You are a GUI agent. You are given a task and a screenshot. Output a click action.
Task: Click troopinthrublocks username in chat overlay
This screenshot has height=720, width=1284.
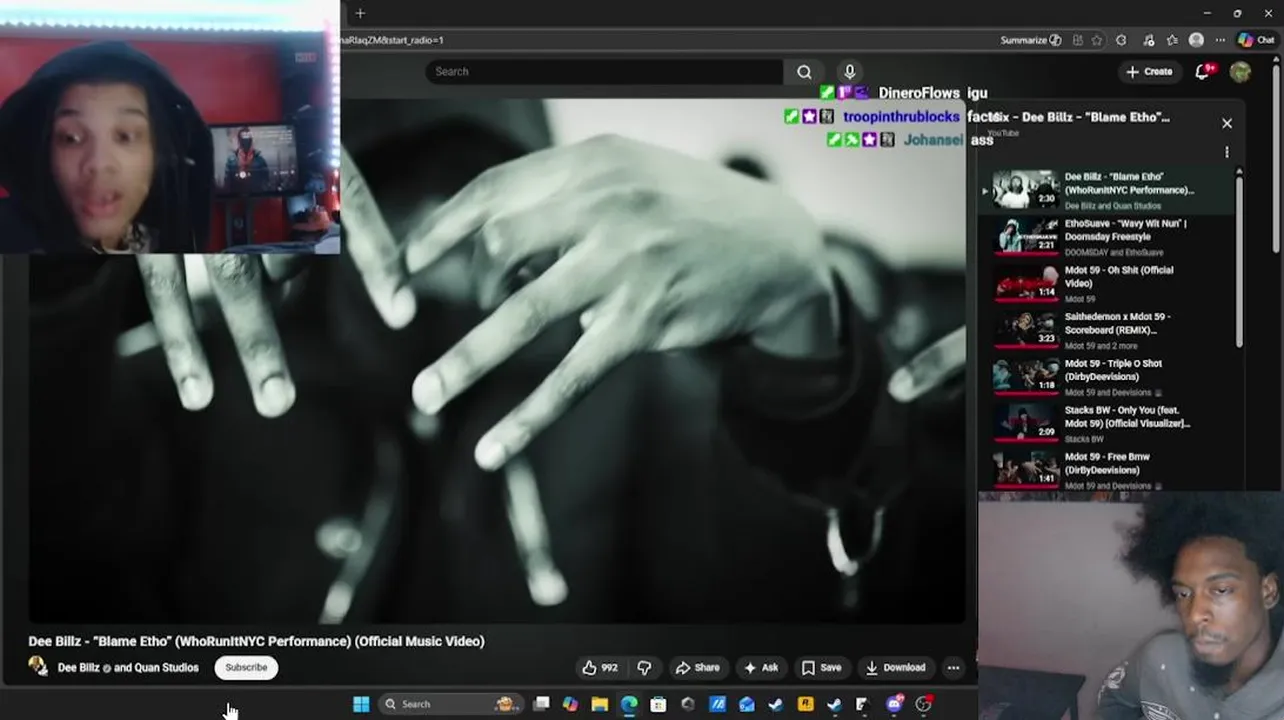pos(901,117)
